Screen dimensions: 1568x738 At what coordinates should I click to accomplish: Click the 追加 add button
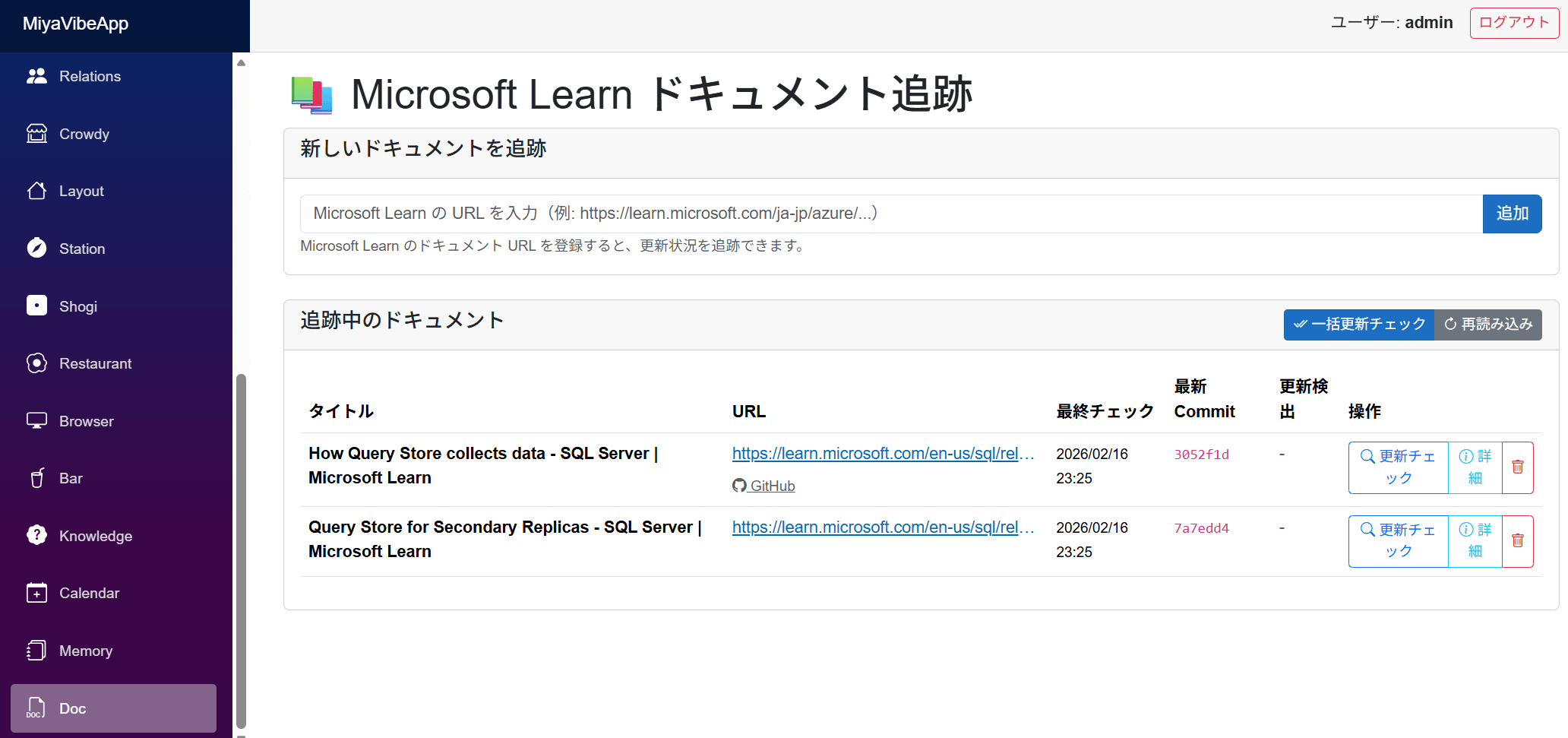pyautogui.click(x=1512, y=214)
